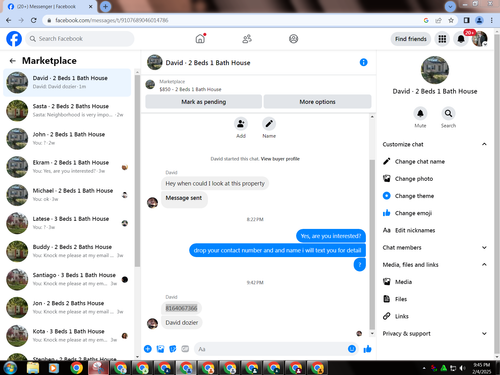500x375 pixels.
Task: Open account profile picture menu
Action: 480,39
